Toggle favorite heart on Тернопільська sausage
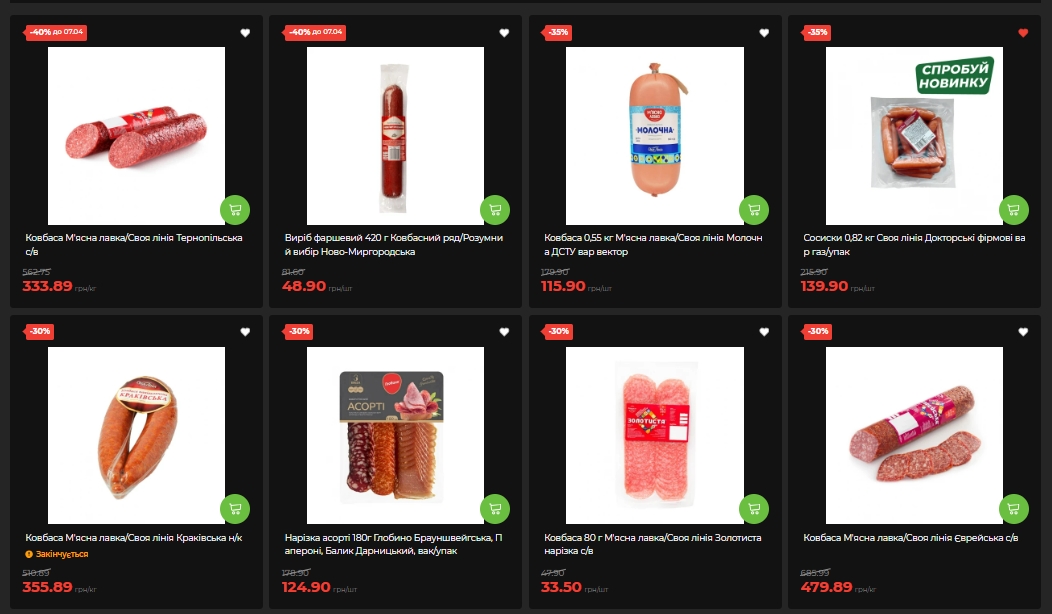 [x=245, y=33]
